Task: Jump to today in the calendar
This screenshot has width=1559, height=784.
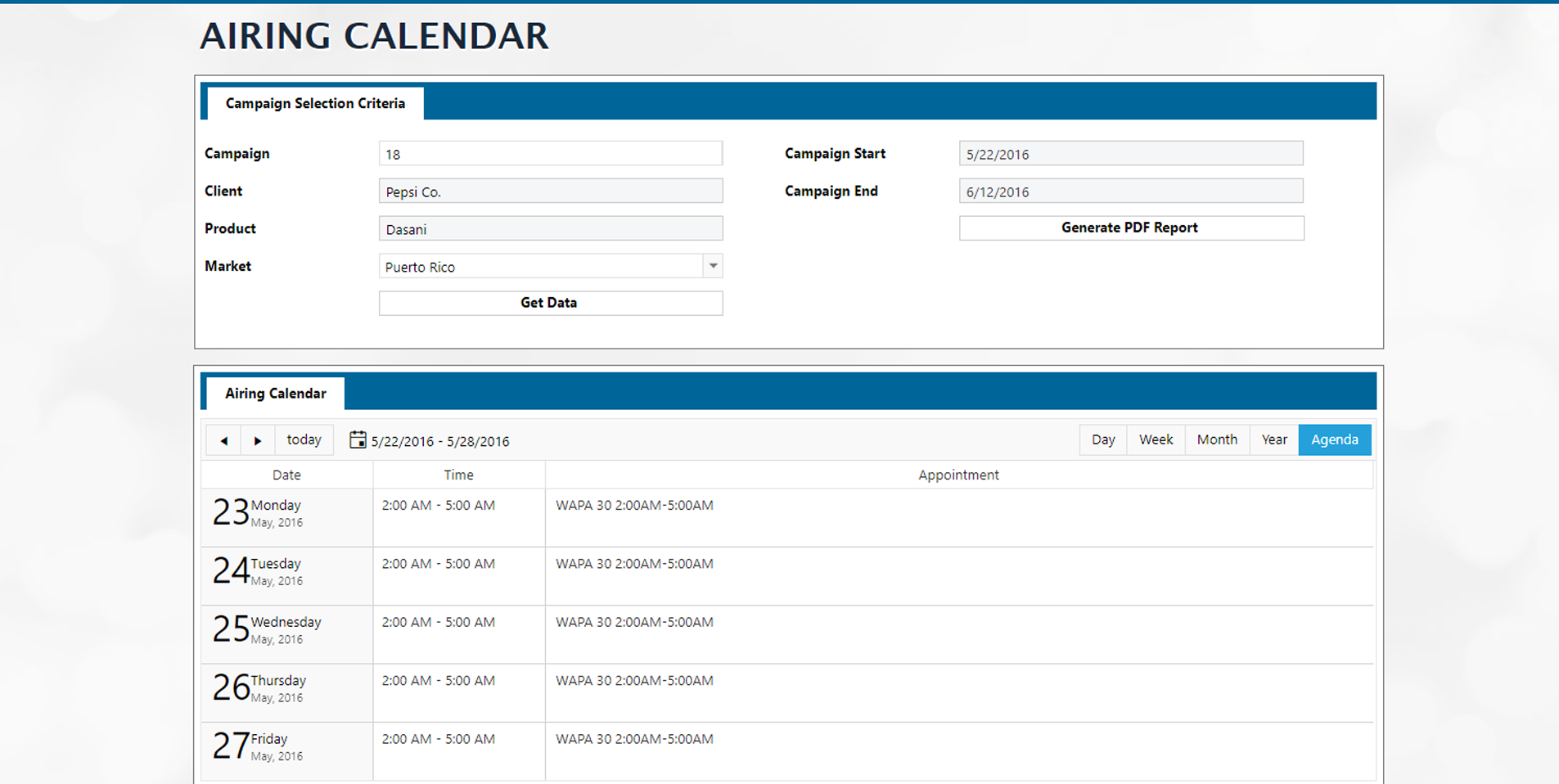Action: coord(304,439)
